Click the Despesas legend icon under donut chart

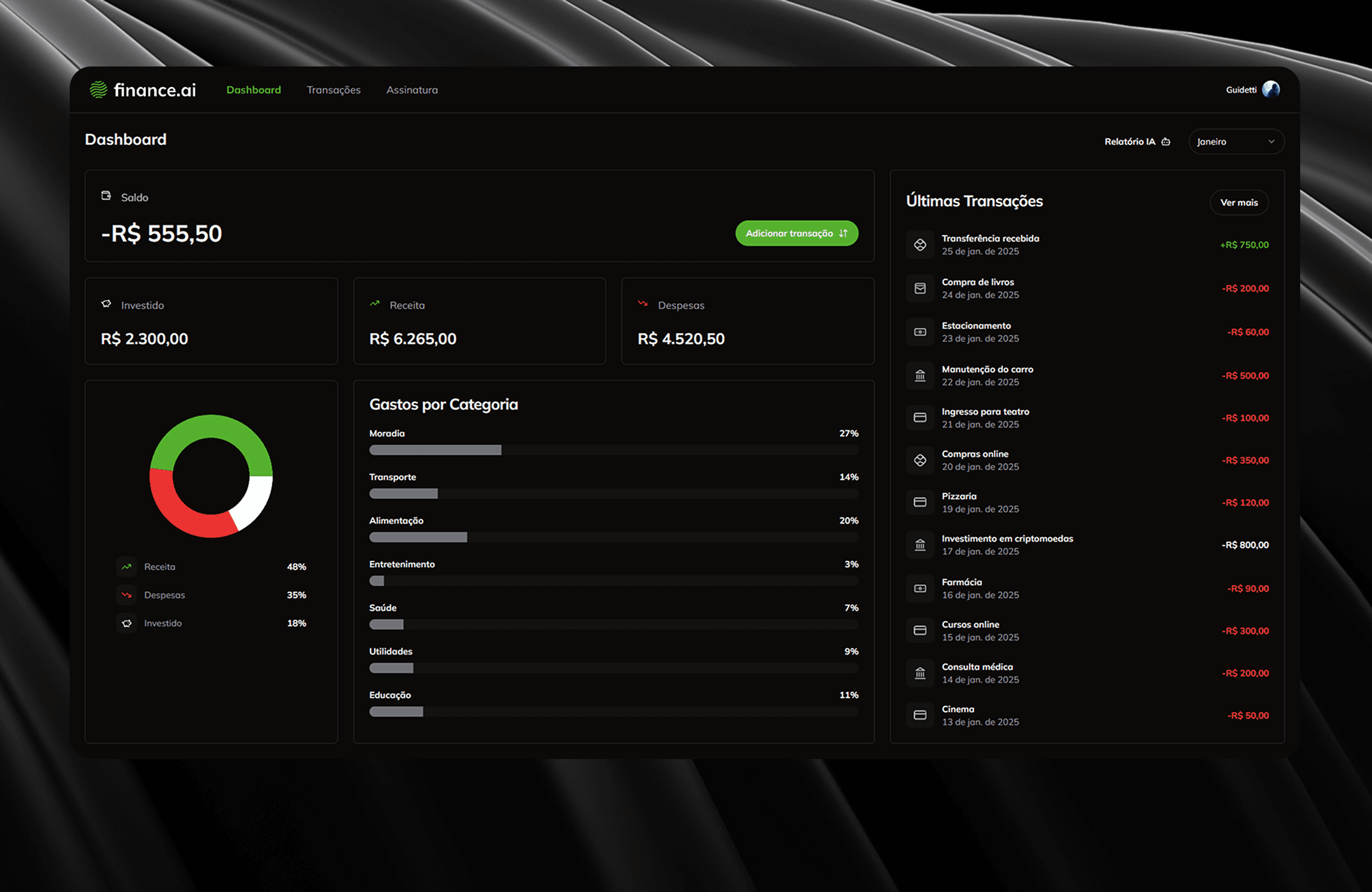tap(127, 595)
